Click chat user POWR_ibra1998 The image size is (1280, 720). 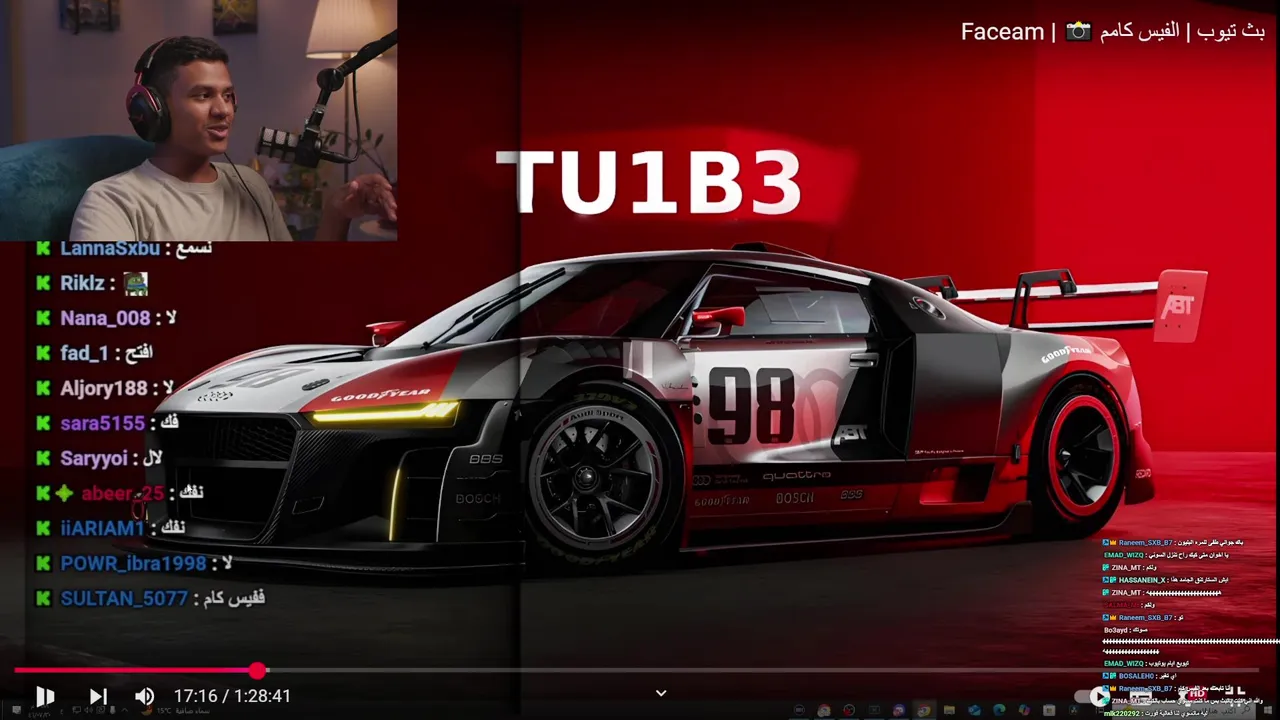pyautogui.click(x=133, y=563)
